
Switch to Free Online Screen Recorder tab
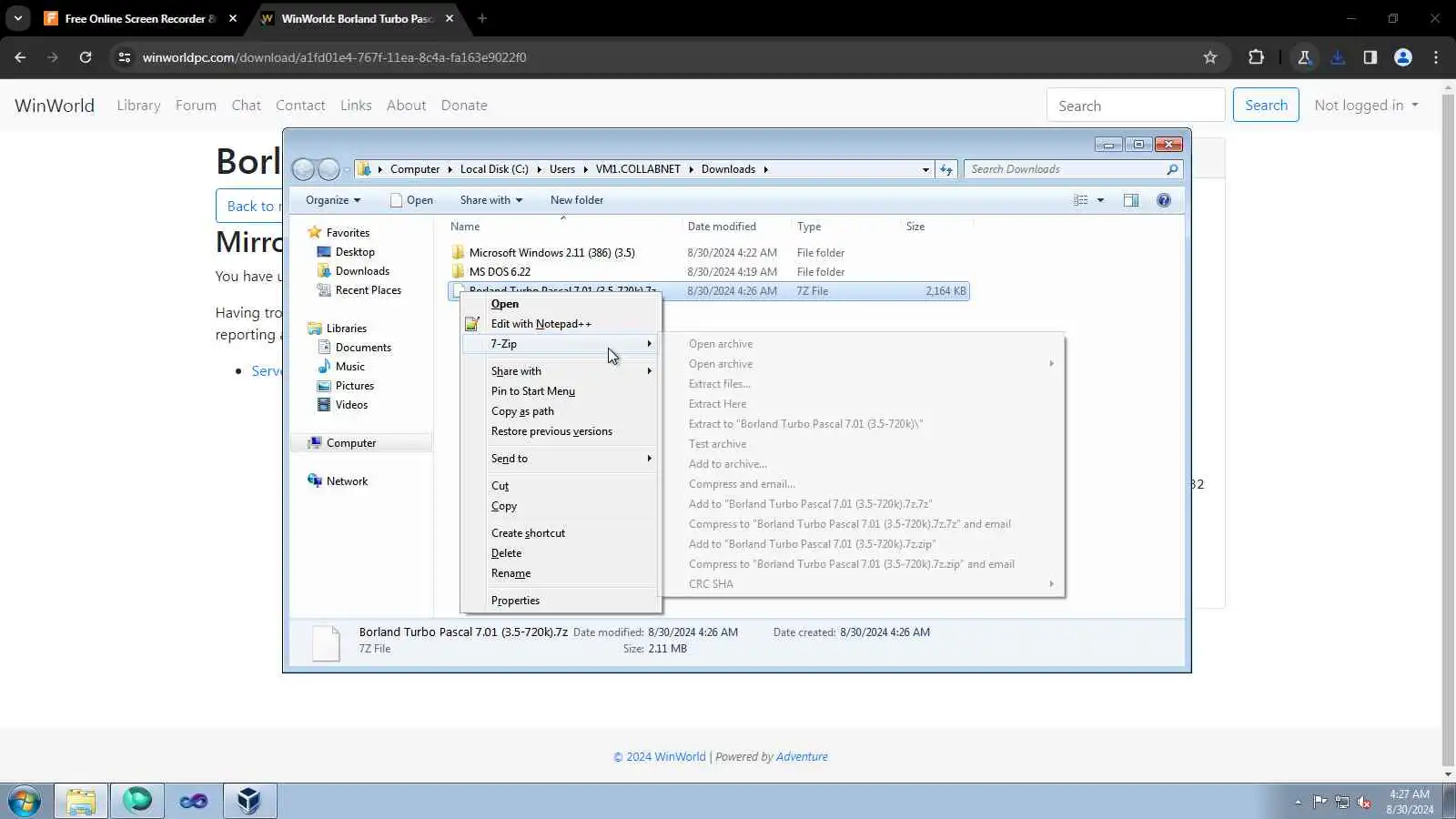click(139, 19)
